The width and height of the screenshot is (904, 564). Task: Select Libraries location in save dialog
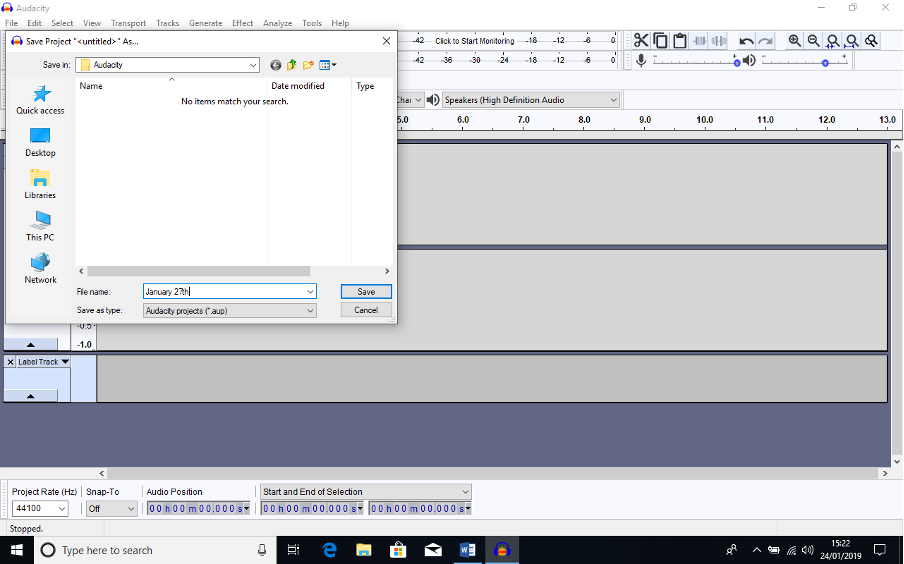(x=40, y=184)
